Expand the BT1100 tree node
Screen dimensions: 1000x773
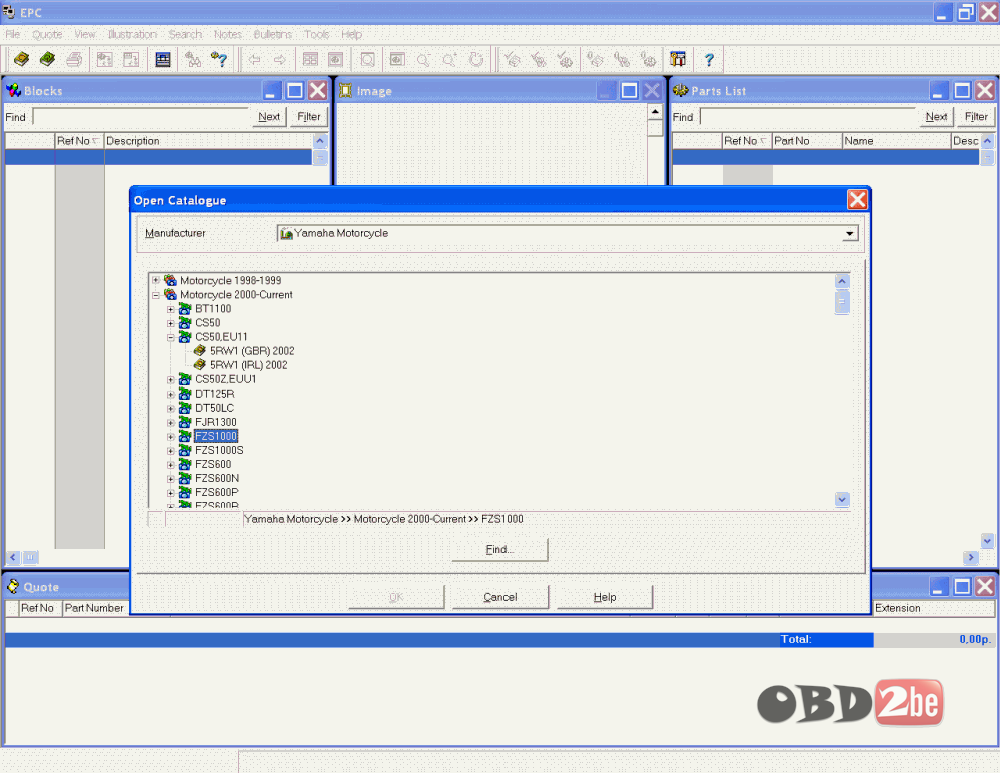(170, 309)
